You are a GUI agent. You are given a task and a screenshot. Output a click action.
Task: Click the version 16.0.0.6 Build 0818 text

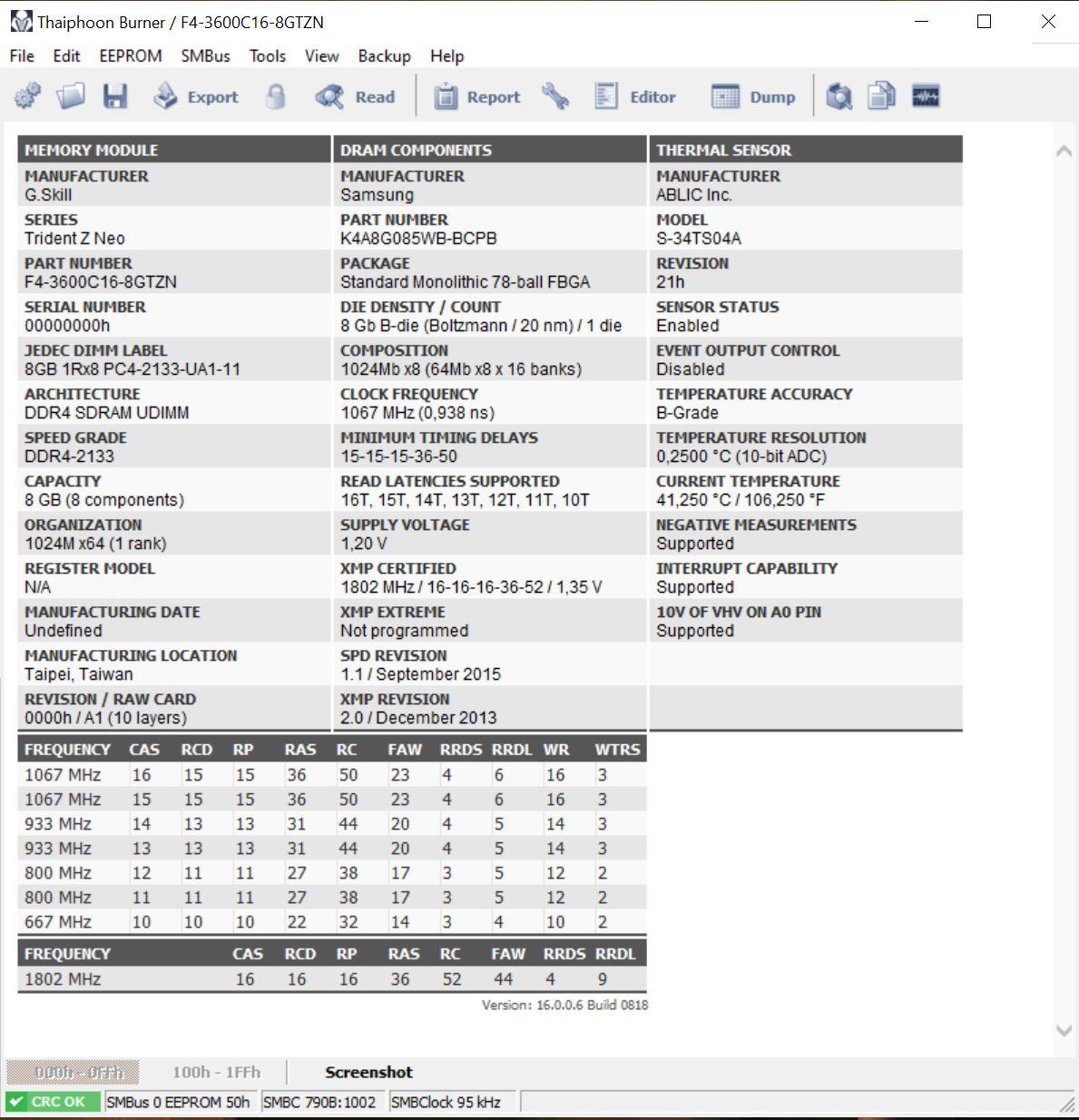[x=564, y=1005]
